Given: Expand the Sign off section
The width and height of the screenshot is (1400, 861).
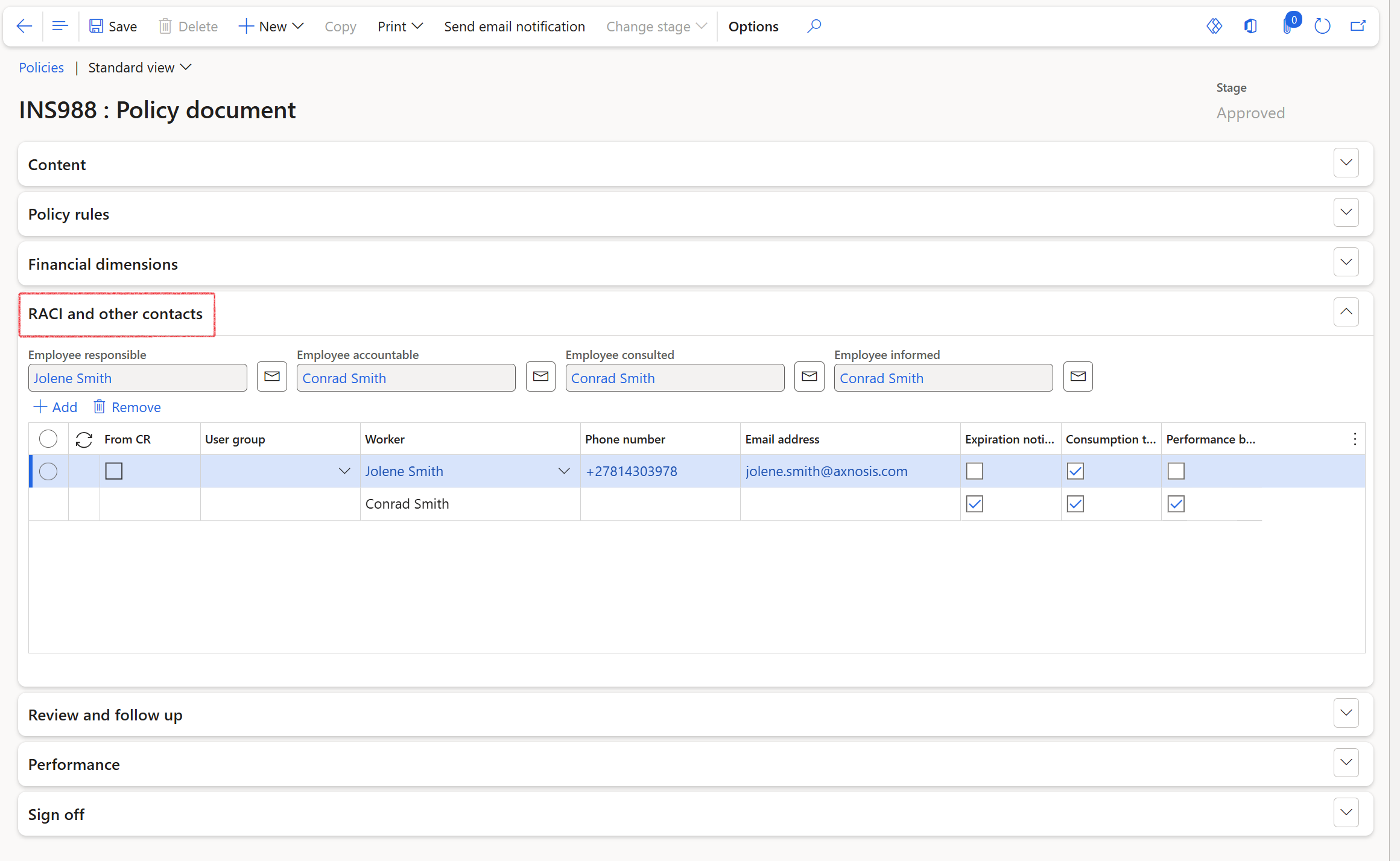Looking at the screenshot, I should [1346, 813].
